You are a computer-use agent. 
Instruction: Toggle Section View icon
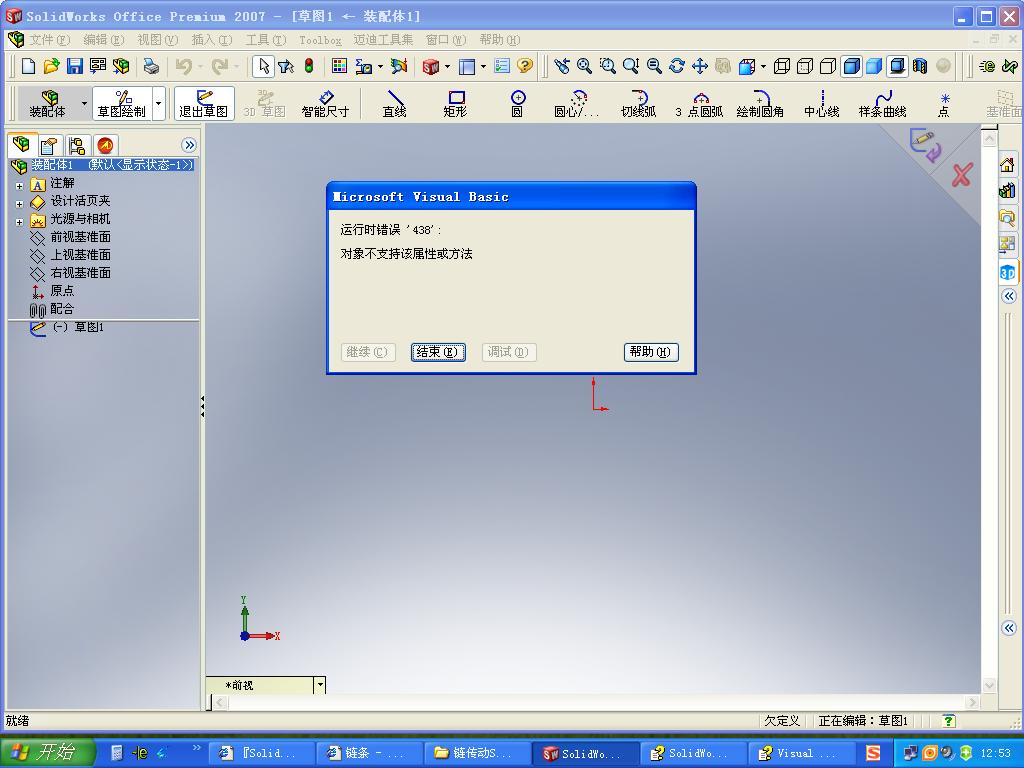tap(920, 66)
